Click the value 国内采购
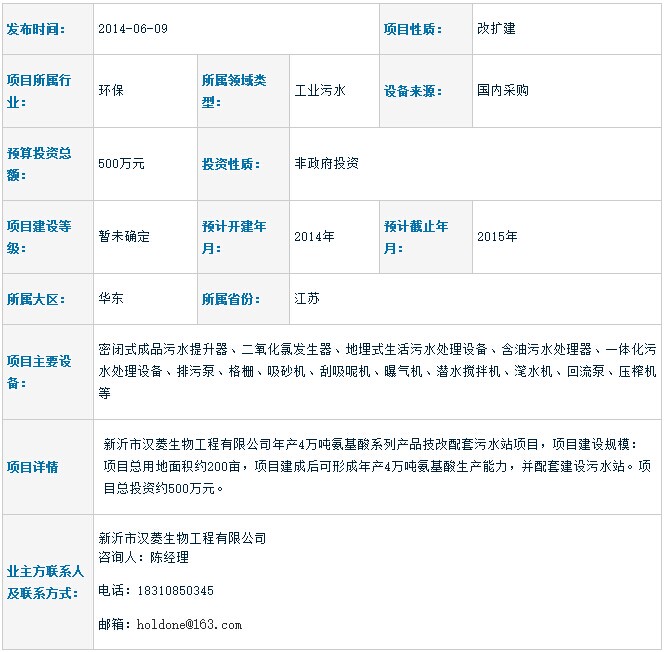667x652 pixels. (x=502, y=90)
